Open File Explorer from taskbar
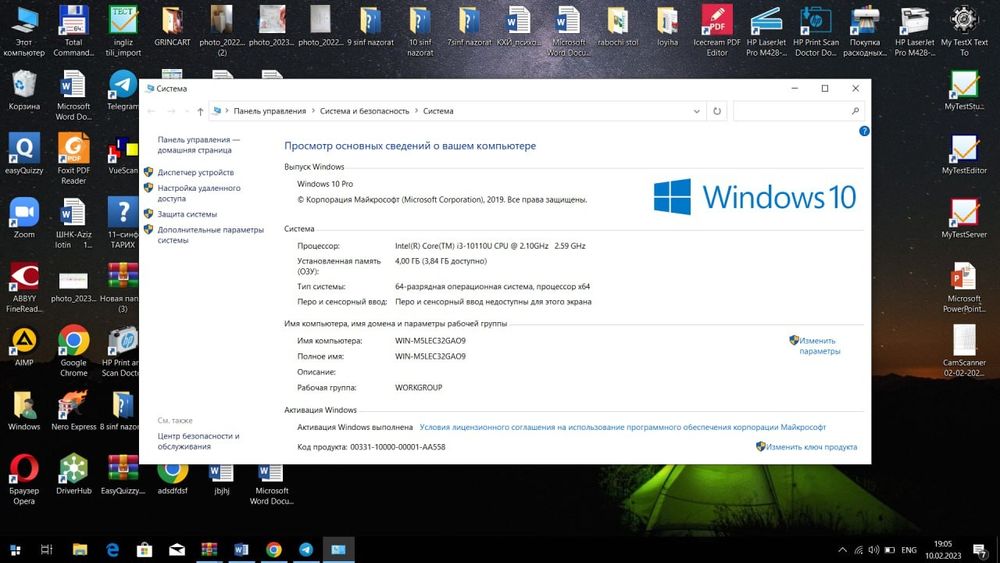 [x=80, y=549]
